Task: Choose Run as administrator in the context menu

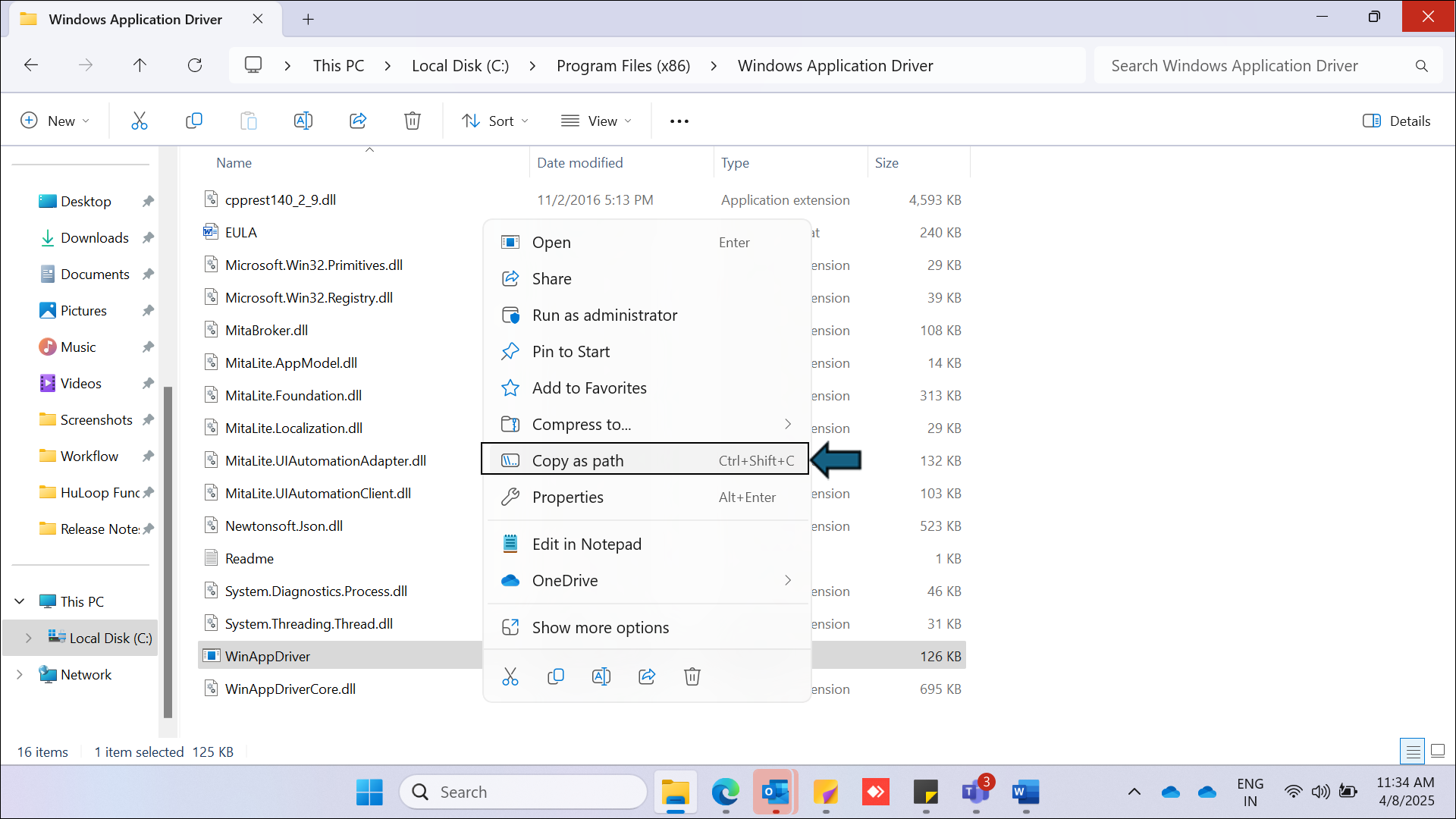Action: pos(604,315)
